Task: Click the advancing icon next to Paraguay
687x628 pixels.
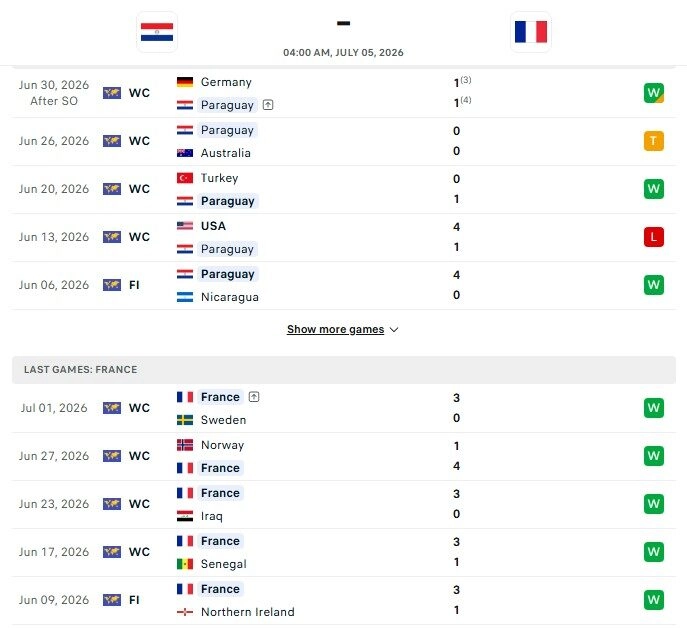Action: click(x=268, y=105)
